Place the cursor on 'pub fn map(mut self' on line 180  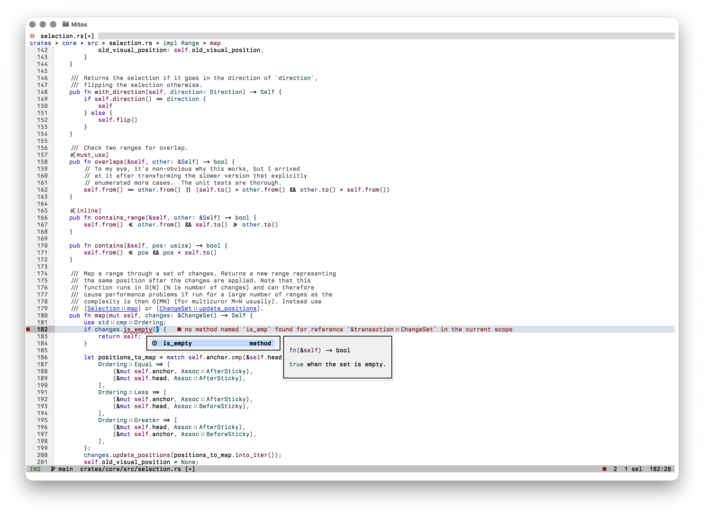point(103,316)
